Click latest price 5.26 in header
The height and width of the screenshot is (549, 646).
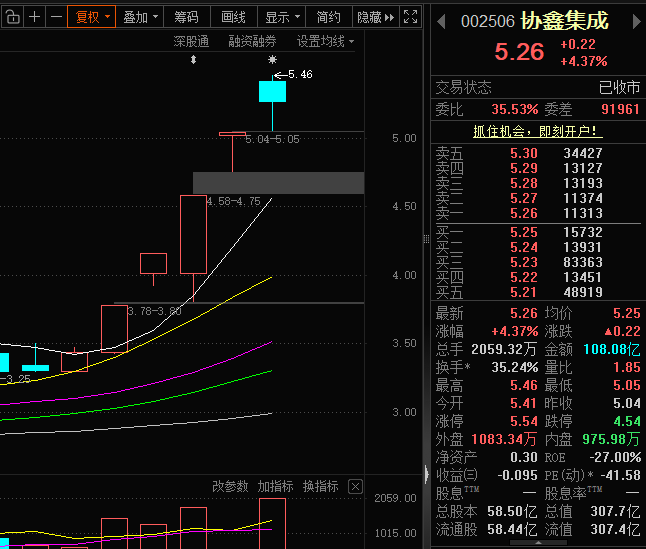coord(519,52)
